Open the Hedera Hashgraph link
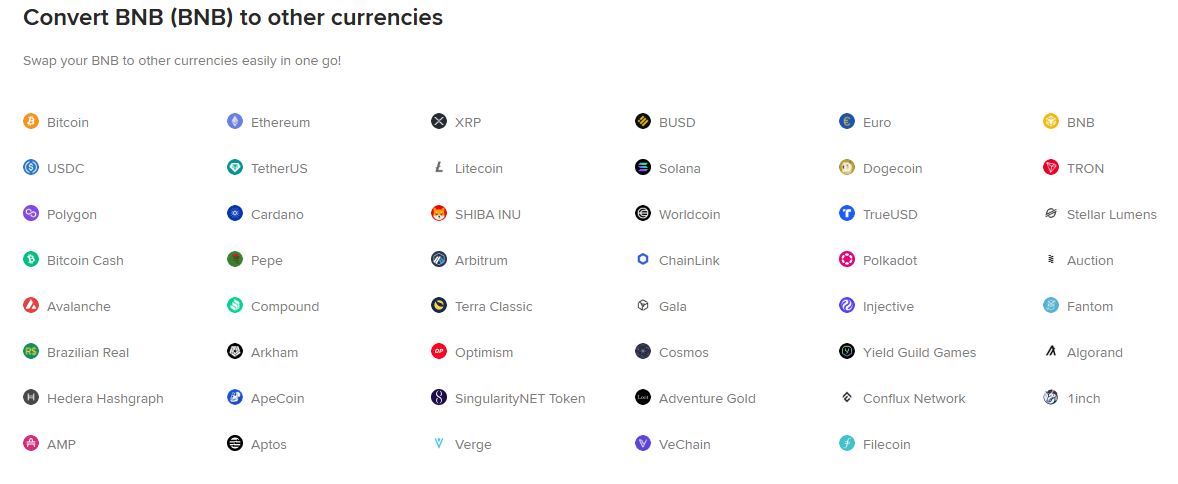Viewport: 1178px width, 484px height. tap(105, 398)
